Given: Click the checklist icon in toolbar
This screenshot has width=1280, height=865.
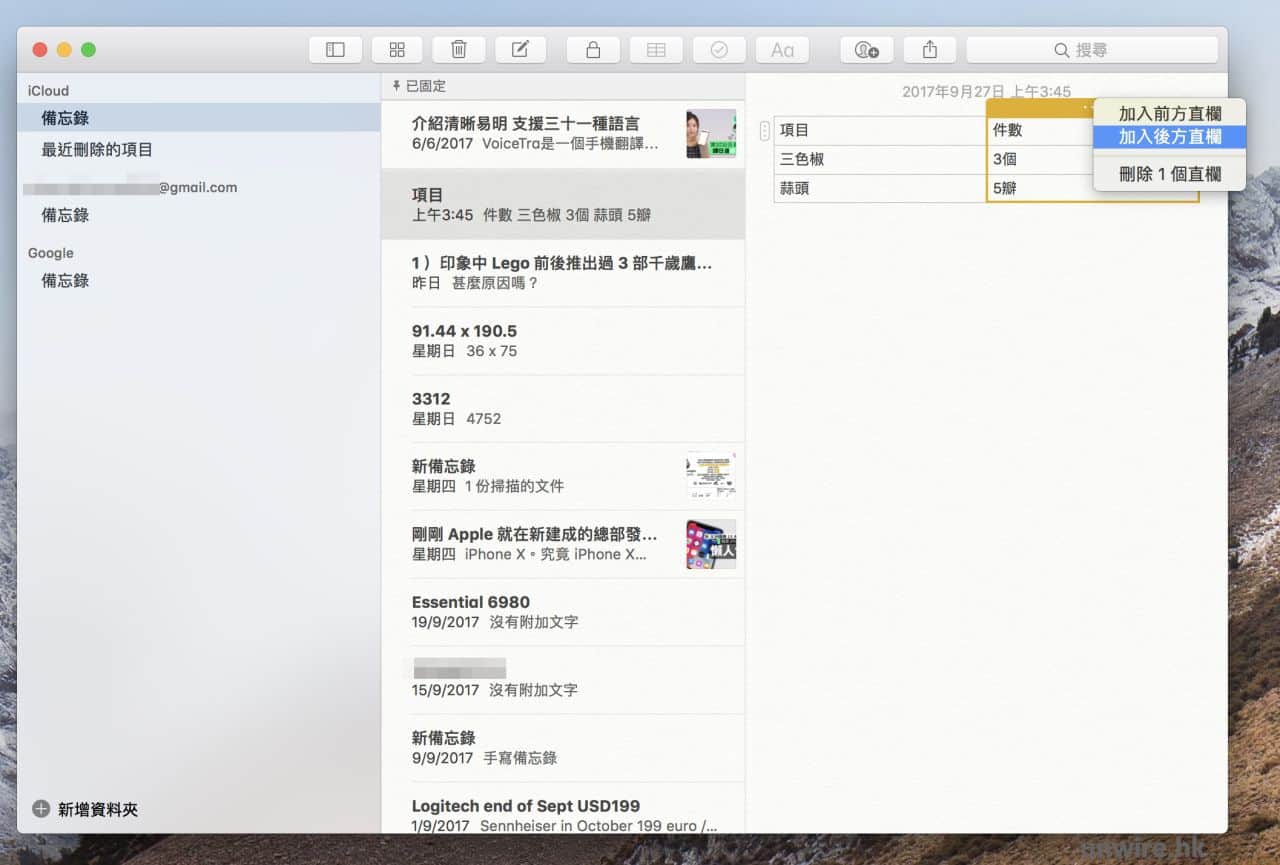Looking at the screenshot, I should coord(719,50).
